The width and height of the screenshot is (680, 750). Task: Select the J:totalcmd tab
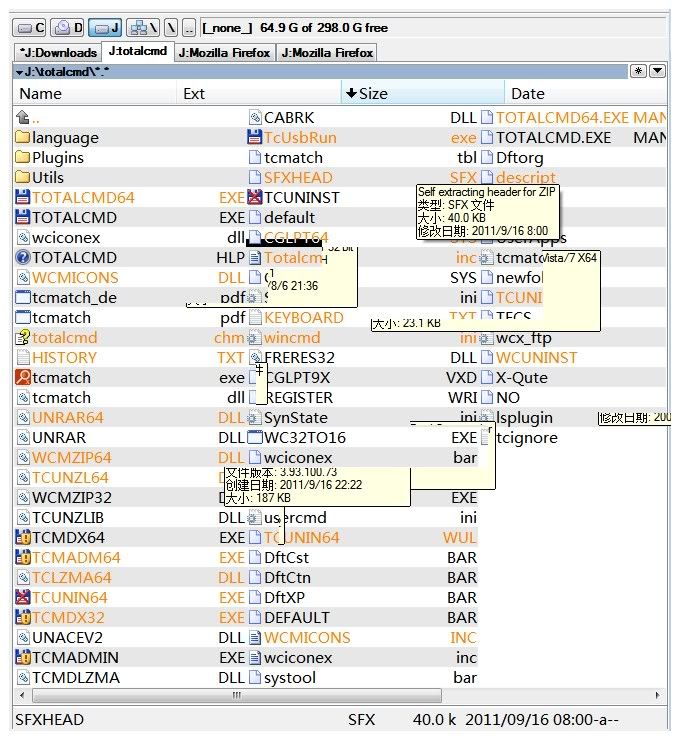[x=137, y=51]
